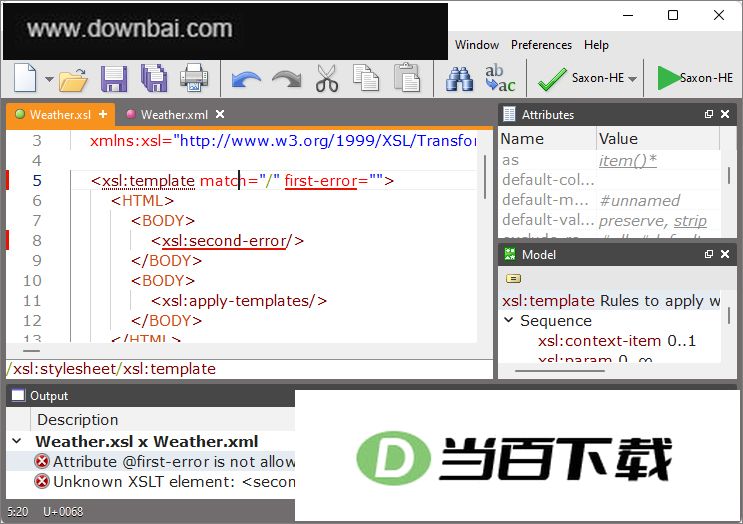Copy selection with the two-pages icon
Image resolution: width=743 pixels, height=524 pixels.
click(366, 78)
